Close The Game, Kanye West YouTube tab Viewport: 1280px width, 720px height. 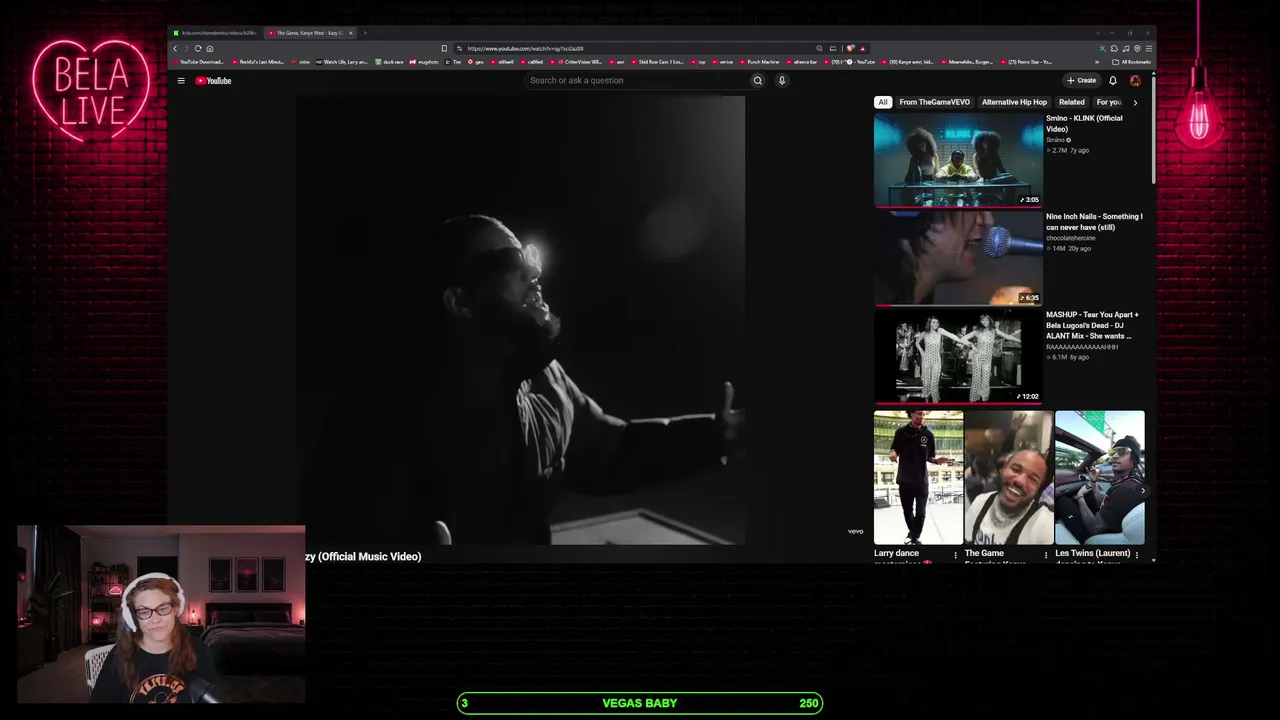pyautogui.click(x=351, y=33)
